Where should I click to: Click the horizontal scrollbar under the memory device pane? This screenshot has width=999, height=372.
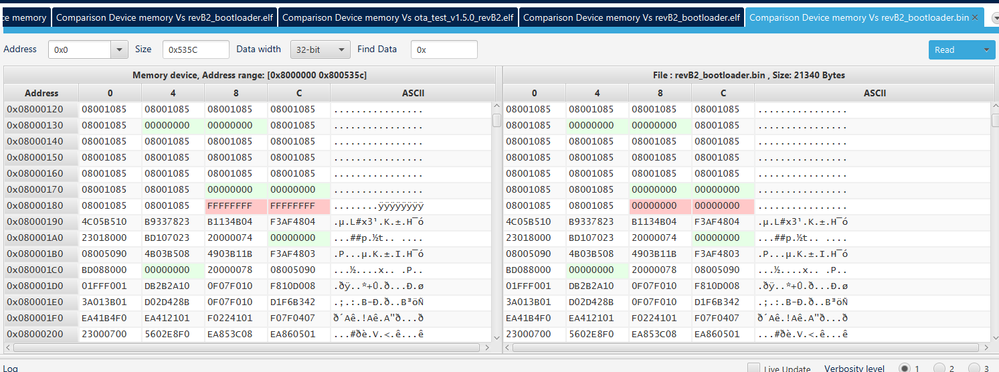247,347
